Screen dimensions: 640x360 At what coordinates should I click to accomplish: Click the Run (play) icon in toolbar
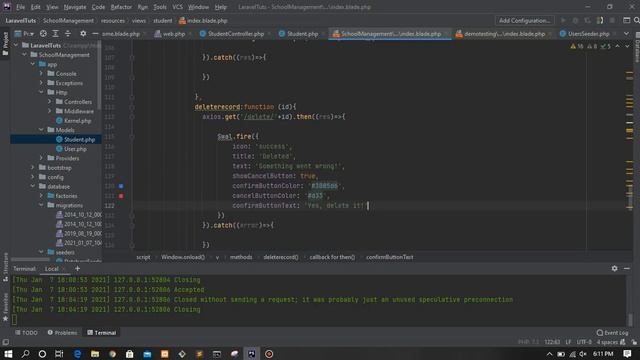[563, 20]
